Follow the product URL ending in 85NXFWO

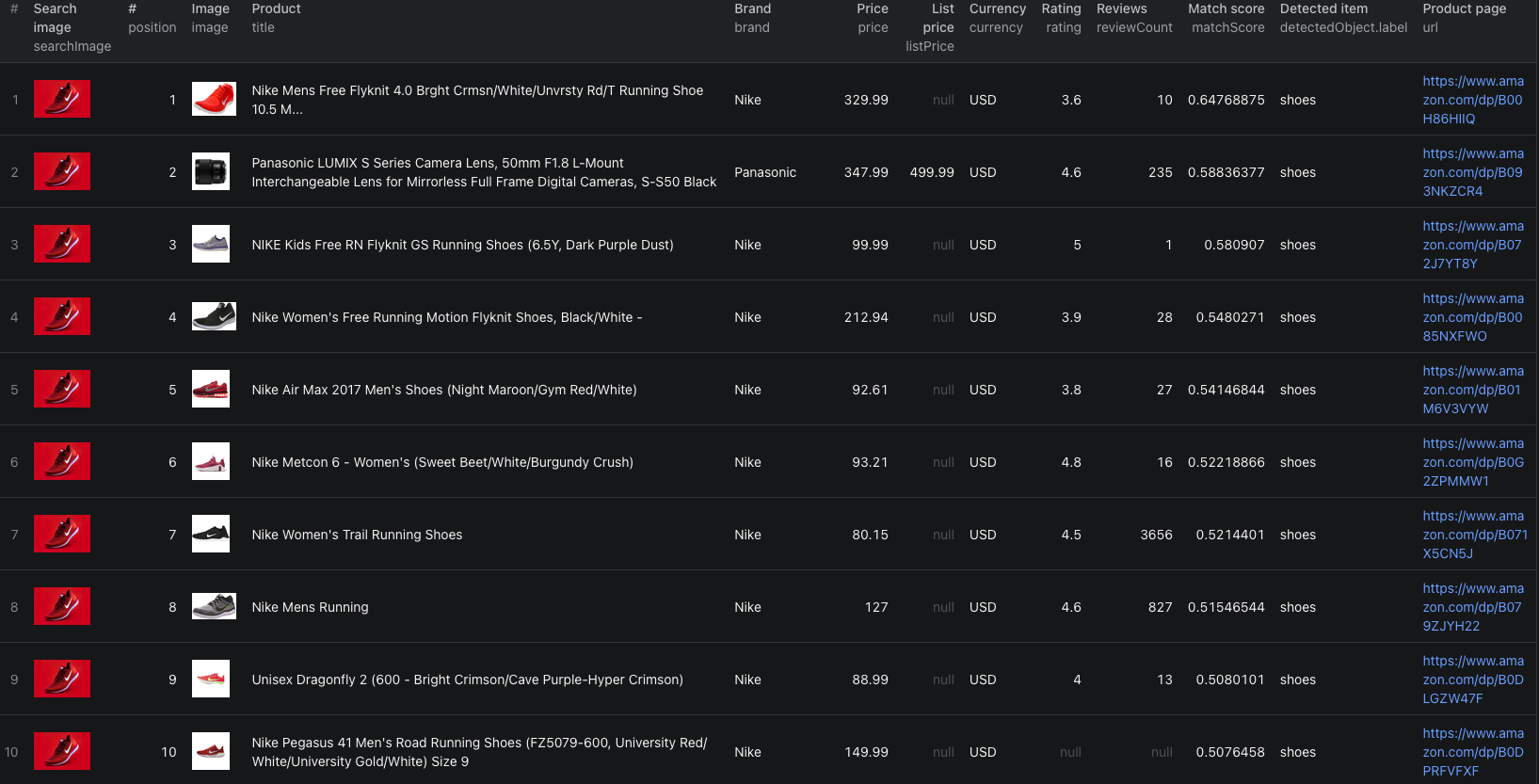pos(1473,317)
